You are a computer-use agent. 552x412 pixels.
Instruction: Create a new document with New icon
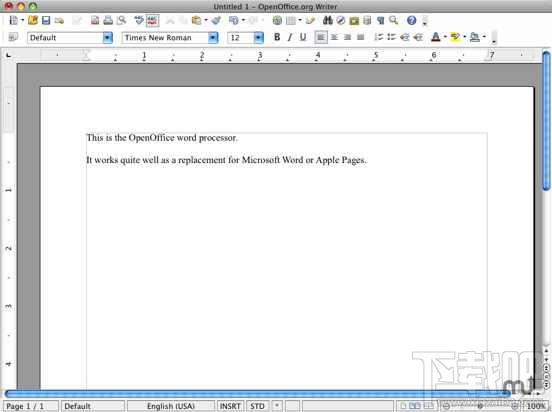(x=13, y=20)
